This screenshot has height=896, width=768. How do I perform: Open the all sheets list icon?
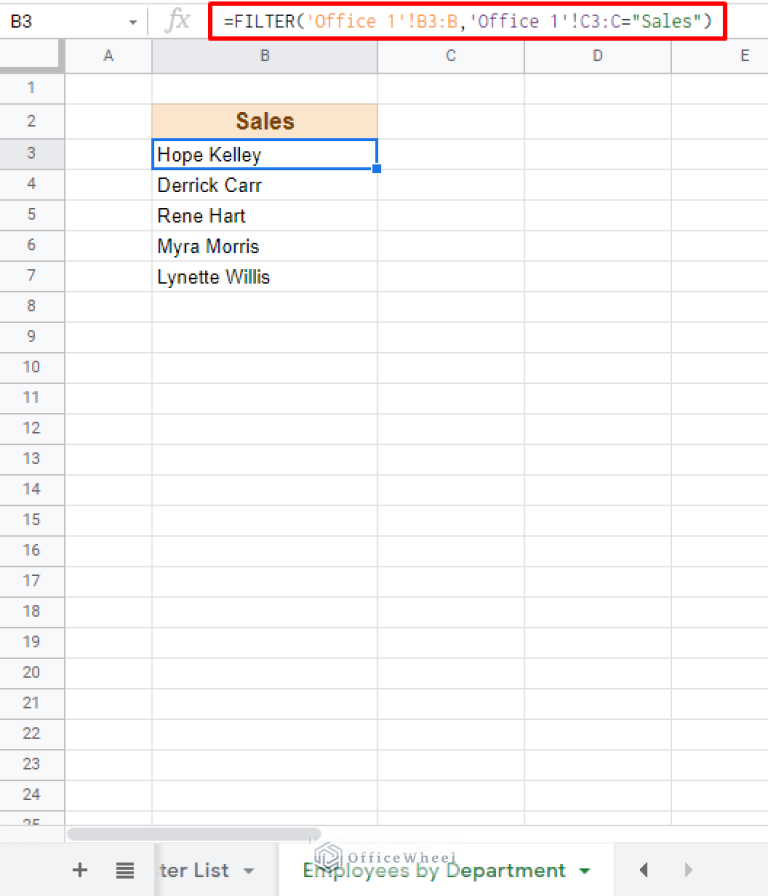click(124, 870)
